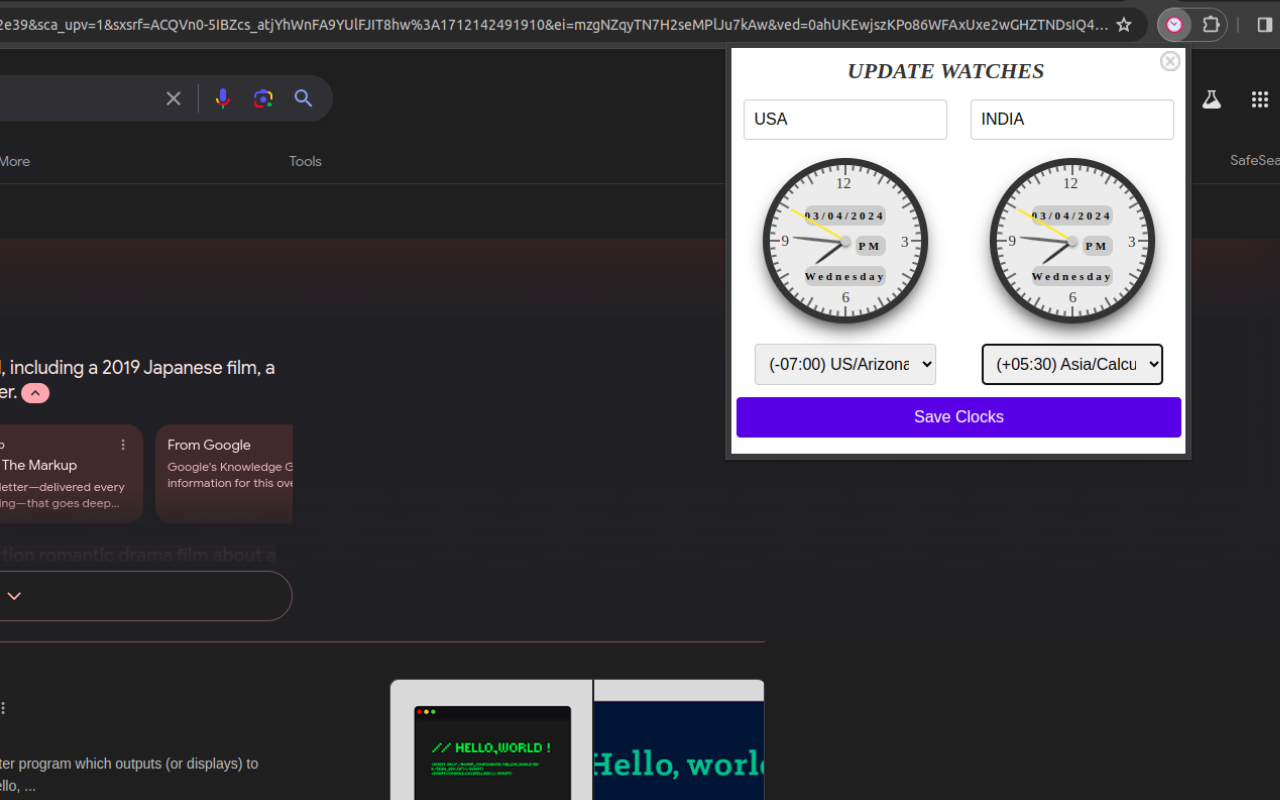Bookmark this page with the star icon
Screen dimensions: 1280x800
coord(1123,24)
